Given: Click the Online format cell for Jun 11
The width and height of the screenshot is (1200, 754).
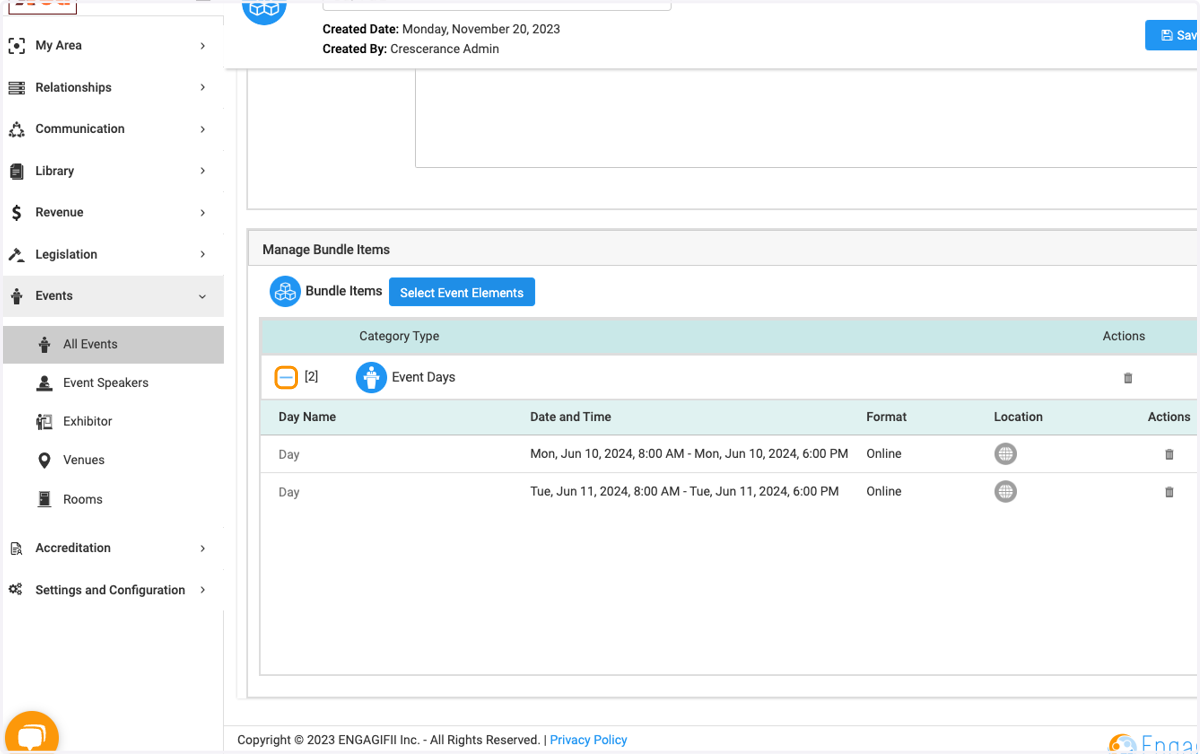Looking at the screenshot, I should pos(884,492).
